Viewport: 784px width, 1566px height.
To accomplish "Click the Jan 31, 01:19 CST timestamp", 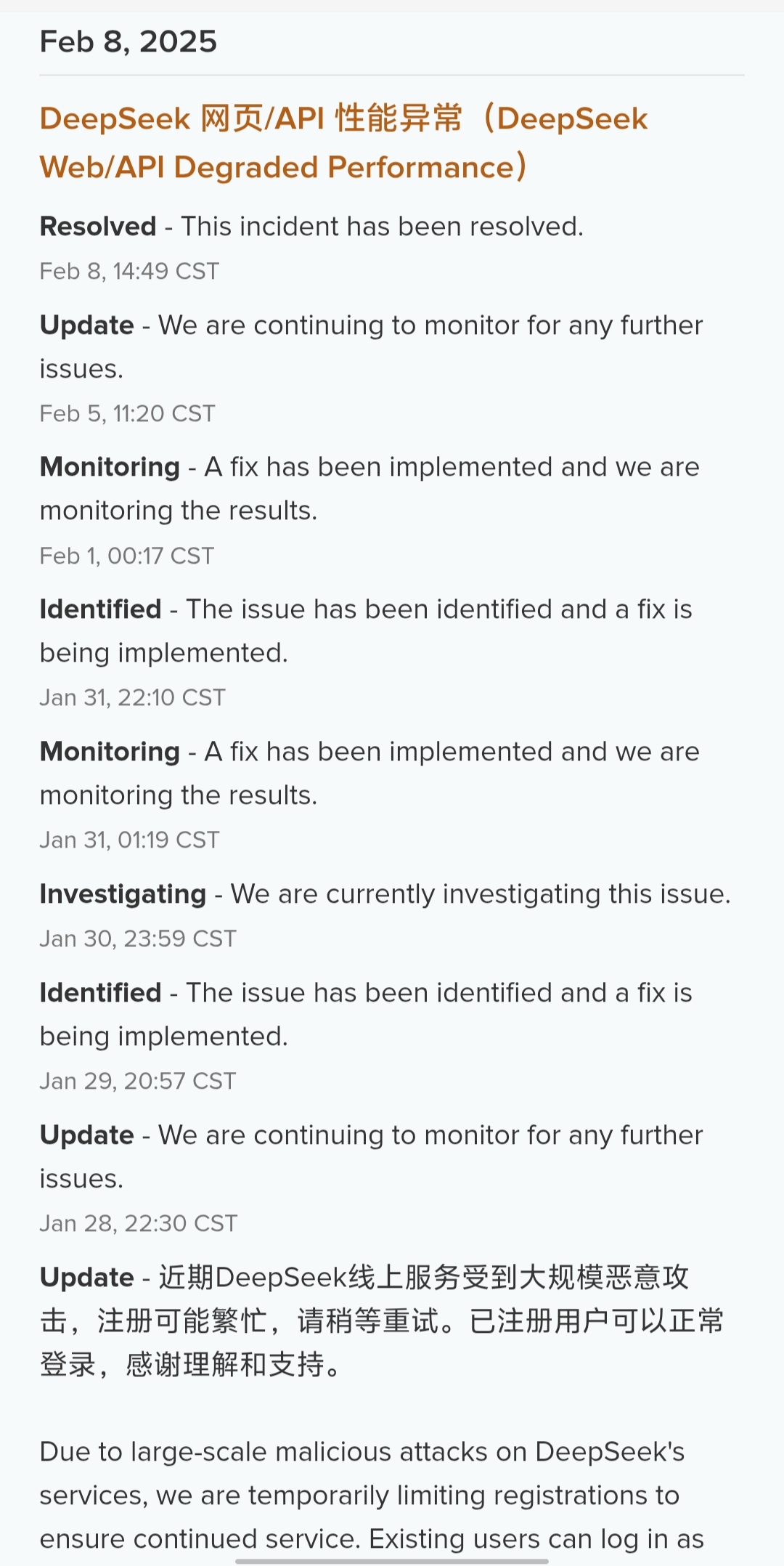I will click(x=130, y=840).
